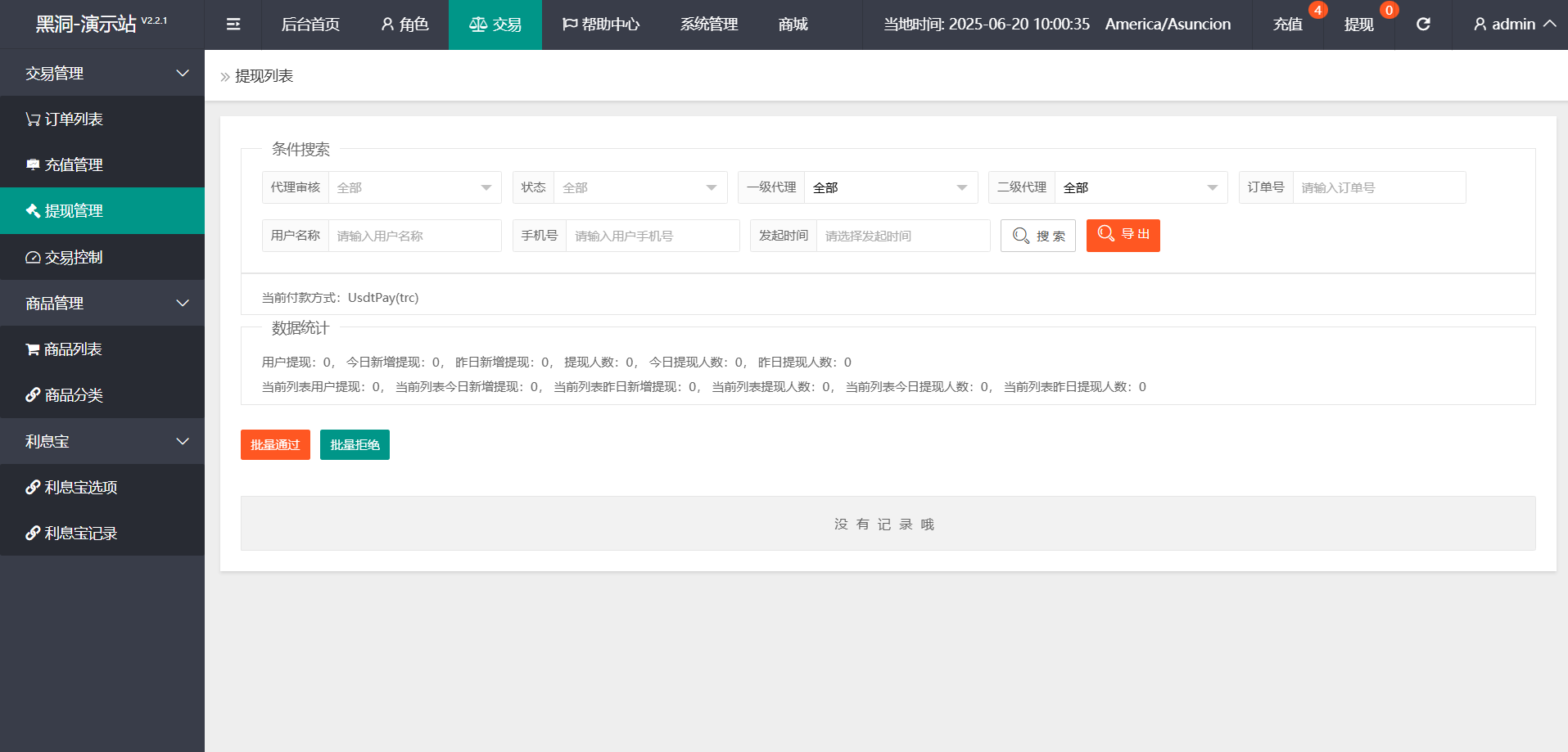Viewport: 1568px width, 752px height.
Task: Collapse the sidebar with the hamburger icon
Action: coord(233,25)
